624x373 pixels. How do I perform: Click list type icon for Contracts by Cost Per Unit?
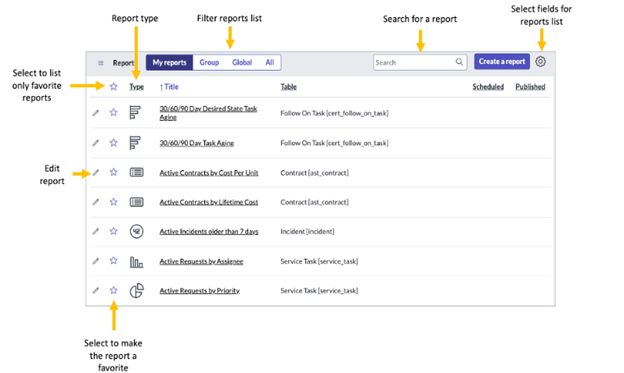point(136,172)
